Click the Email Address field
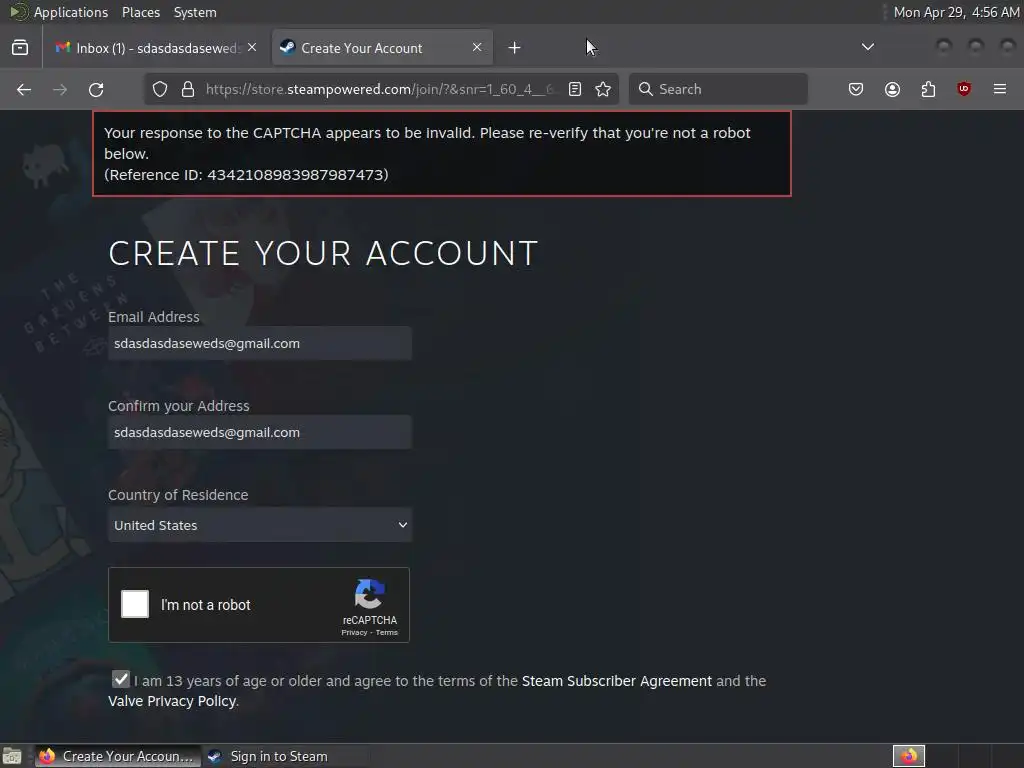 260,344
